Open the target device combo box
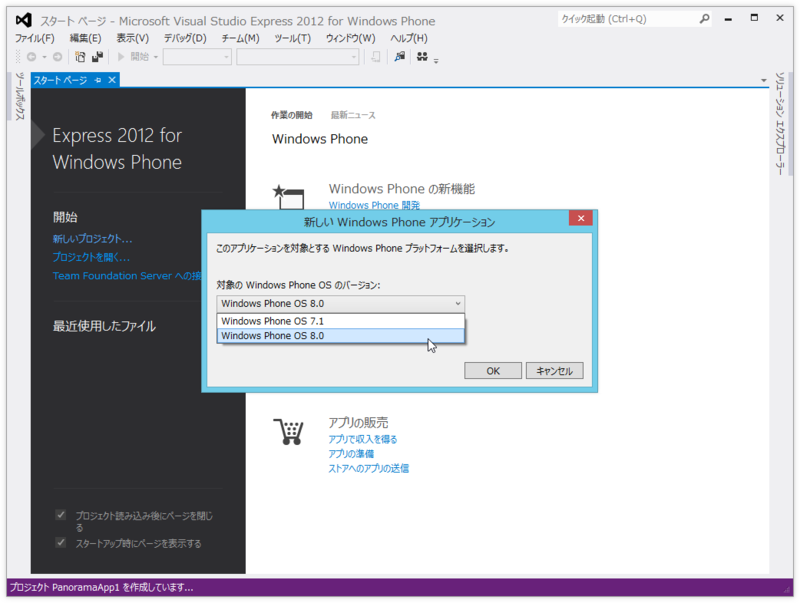This screenshot has height=603, width=800. click(x=297, y=57)
